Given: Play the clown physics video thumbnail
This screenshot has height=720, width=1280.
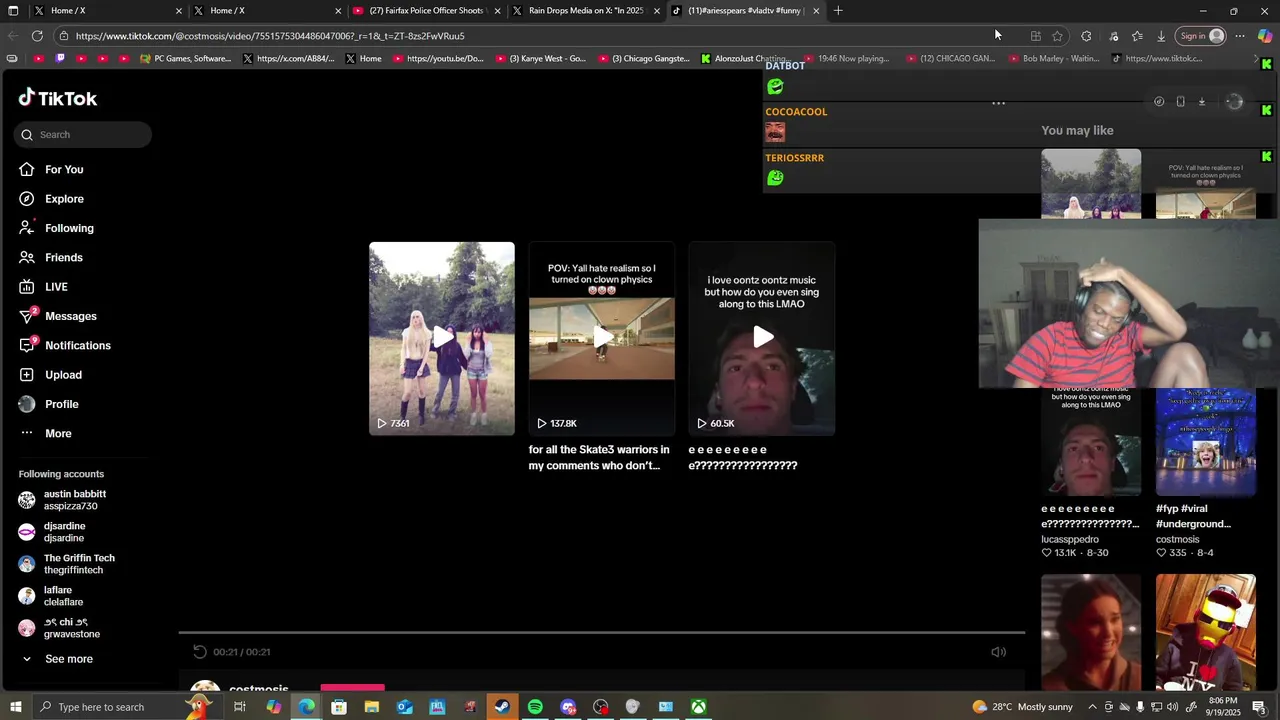Looking at the screenshot, I should [x=602, y=338].
